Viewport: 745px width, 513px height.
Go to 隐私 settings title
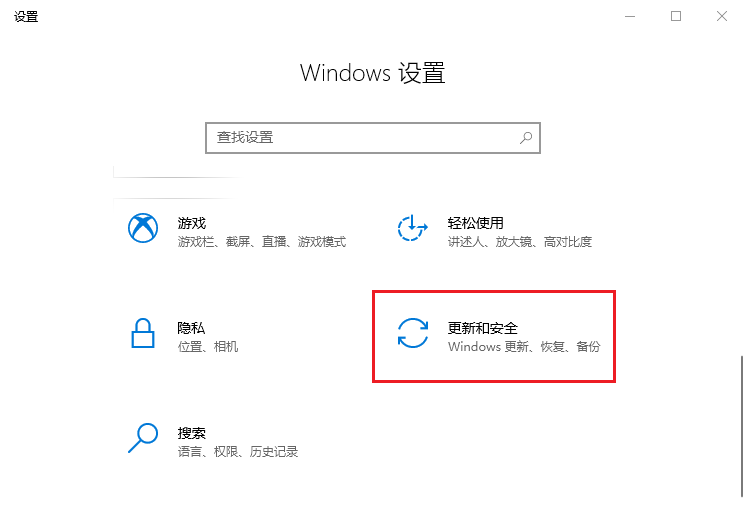(191, 328)
